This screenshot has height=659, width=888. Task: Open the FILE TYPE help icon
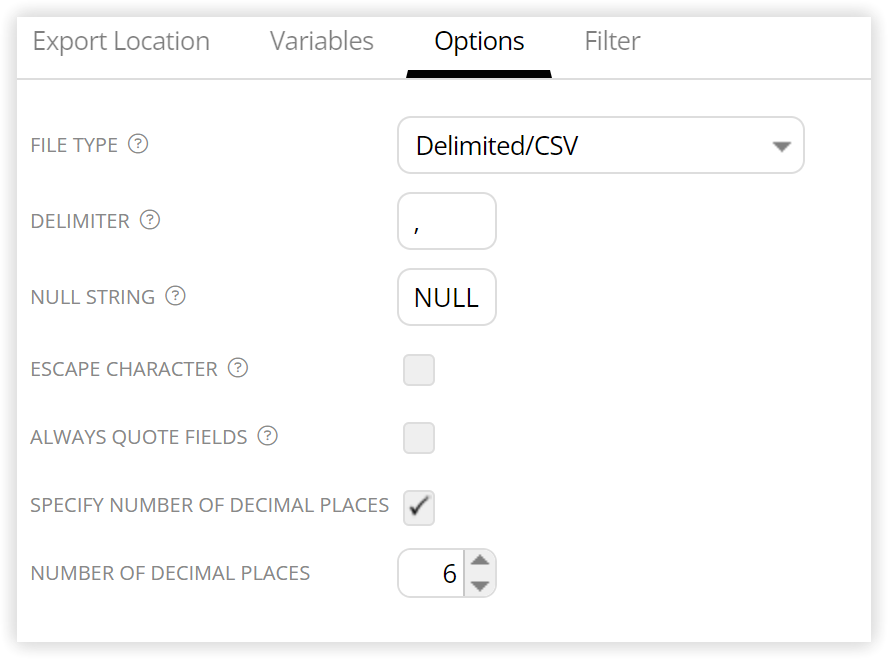click(x=138, y=144)
